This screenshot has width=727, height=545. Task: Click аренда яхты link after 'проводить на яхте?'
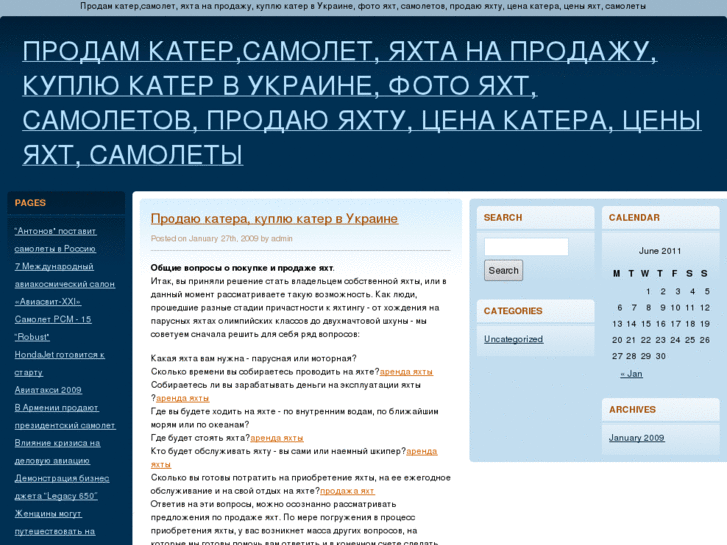(x=406, y=372)
